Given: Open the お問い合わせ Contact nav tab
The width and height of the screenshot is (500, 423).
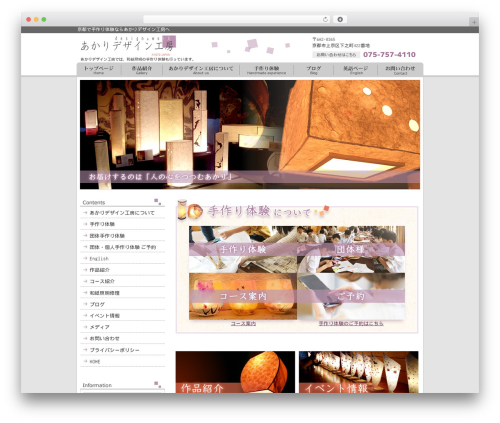Looking at the screenshot, I should (400, 70).
